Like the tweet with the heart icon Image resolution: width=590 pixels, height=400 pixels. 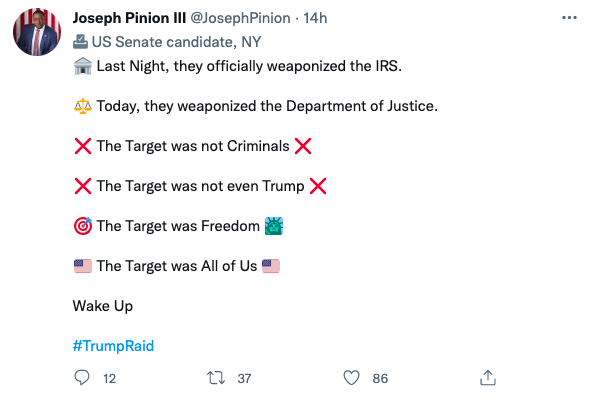click(x=351, y=378)
